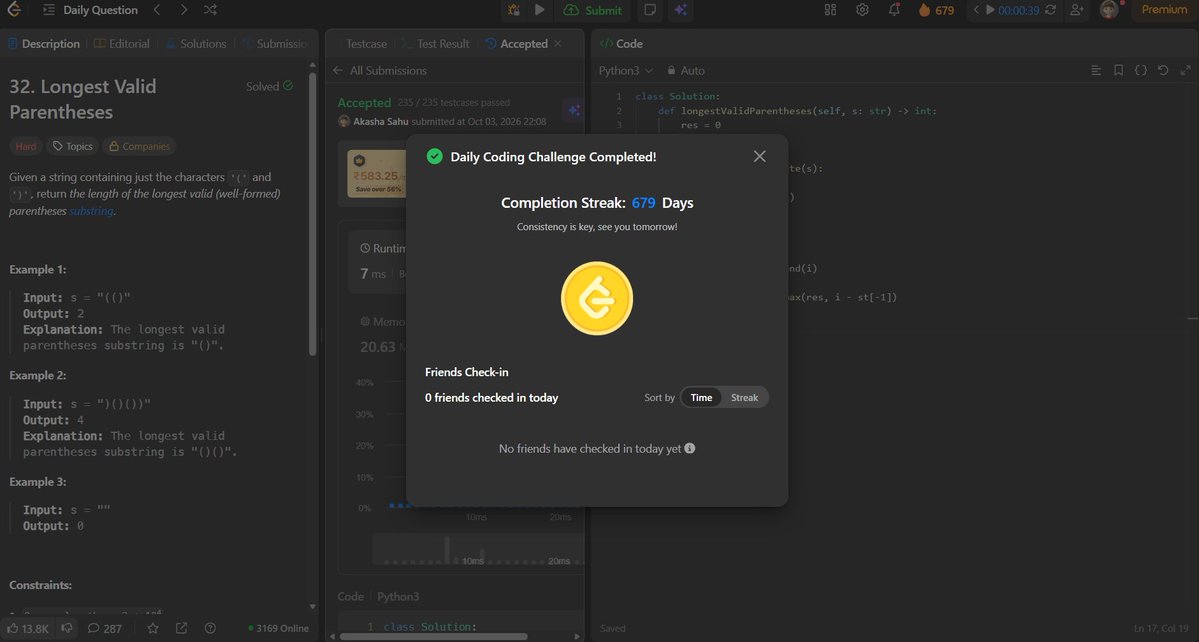Click the 3169 Online indicator
This screenshot has width=1199, height=642.
tap(278, 628)
